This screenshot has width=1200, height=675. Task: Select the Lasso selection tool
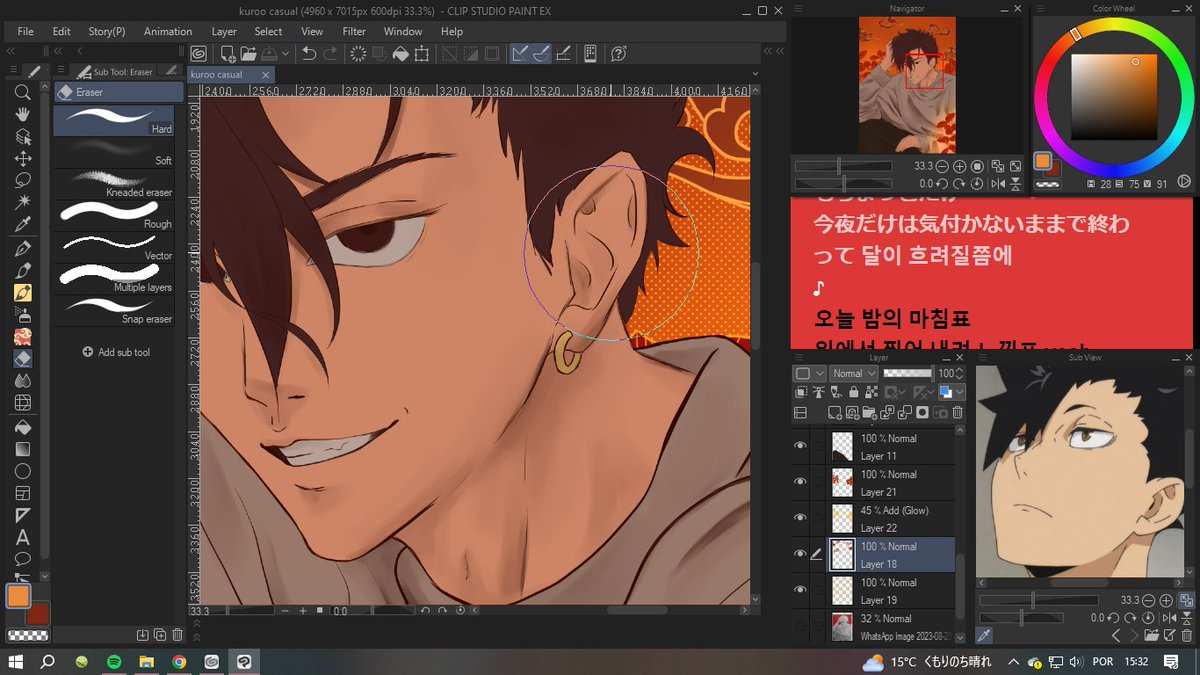pyautogui.click(x=22, y=180)
